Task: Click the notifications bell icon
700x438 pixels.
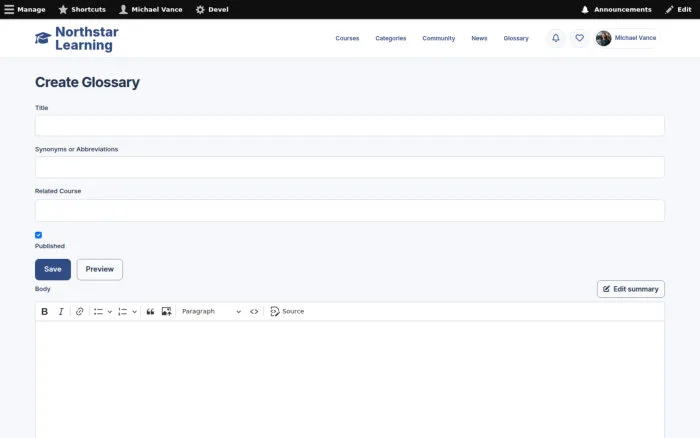Action: 556,38
